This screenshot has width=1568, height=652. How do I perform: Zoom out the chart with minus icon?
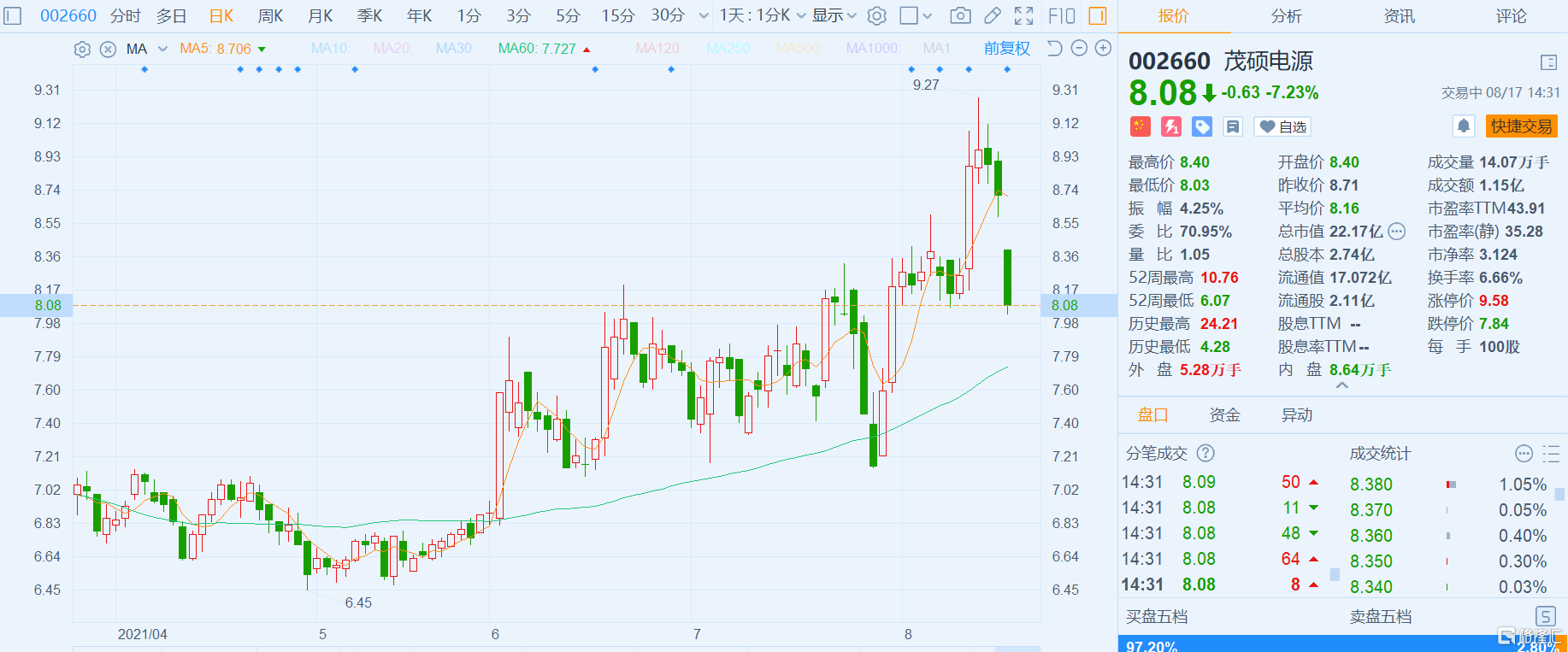[x=1079, y=49]
